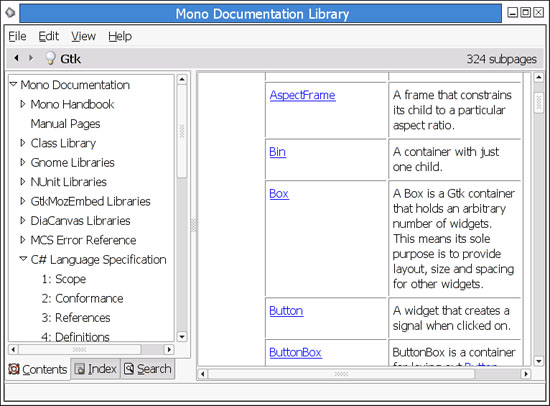Collapse the Mono Documentation root node
This screenshot has height=406, width=550.
pos(13,84)
